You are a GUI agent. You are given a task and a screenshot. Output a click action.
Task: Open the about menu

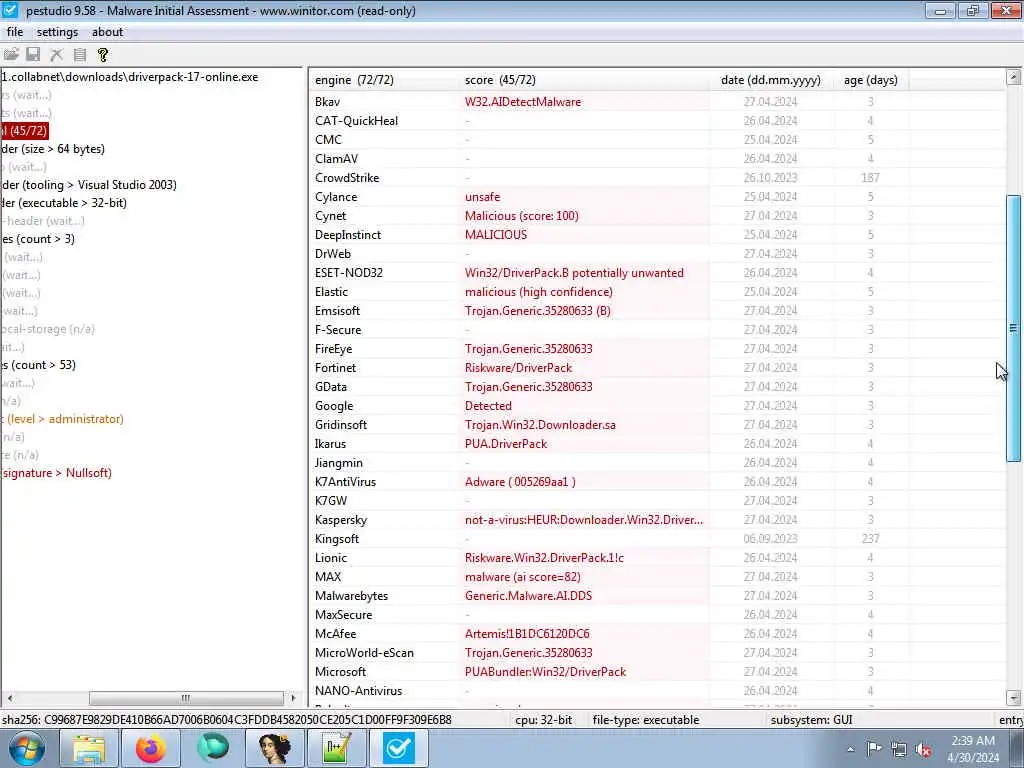click(x=107, y=32)
